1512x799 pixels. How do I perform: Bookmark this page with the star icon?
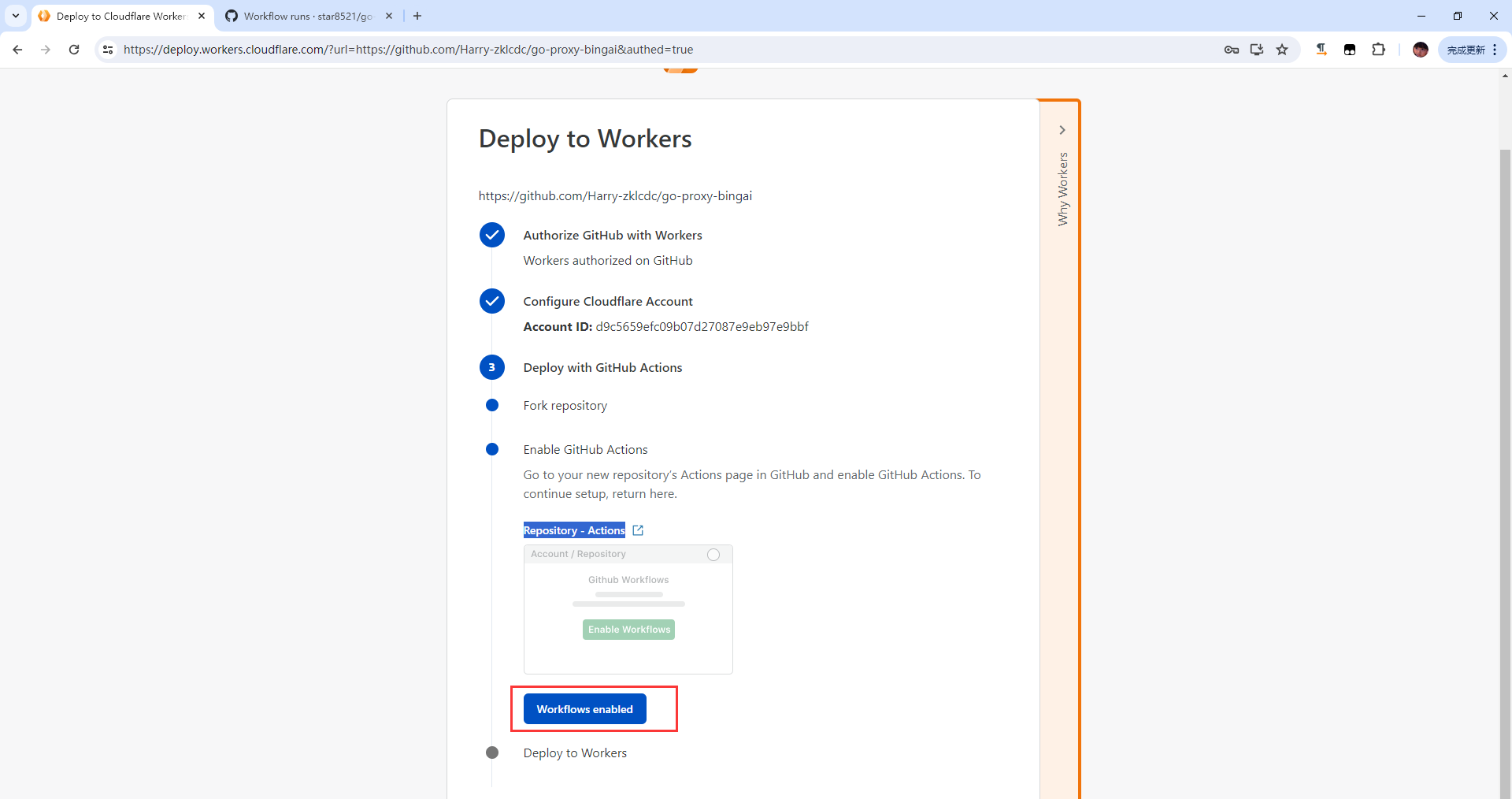[1282, 50]
